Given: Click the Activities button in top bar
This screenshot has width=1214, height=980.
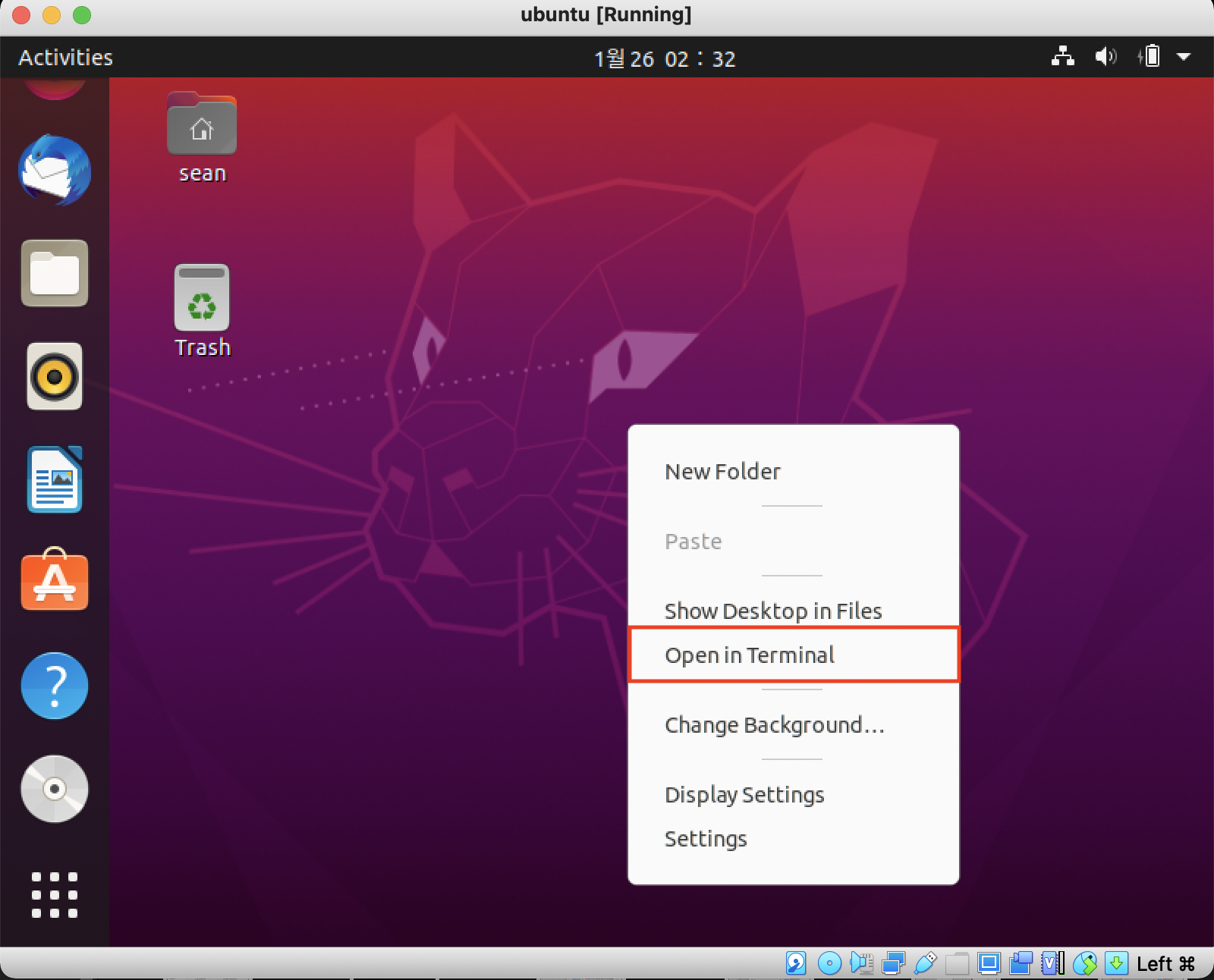Looking at the screenshot, I should pos(65,58).
